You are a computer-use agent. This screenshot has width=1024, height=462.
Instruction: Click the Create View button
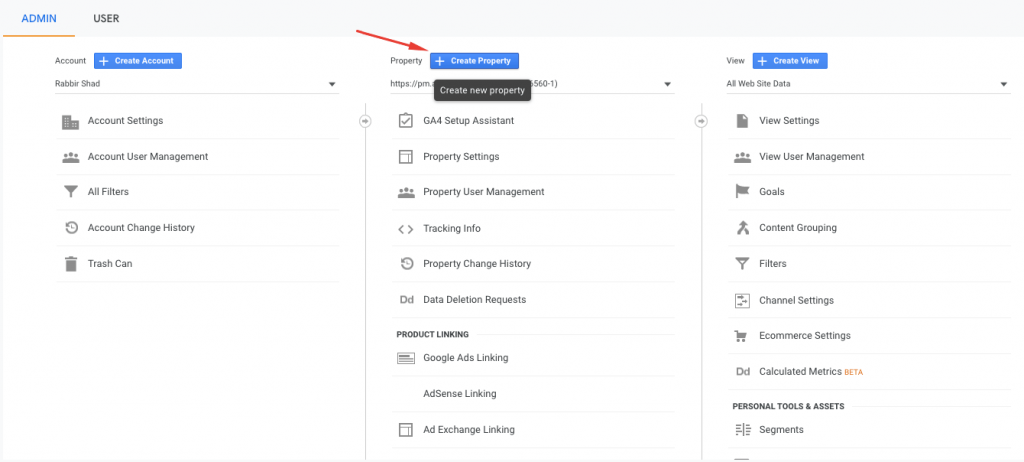click(789, 61)
